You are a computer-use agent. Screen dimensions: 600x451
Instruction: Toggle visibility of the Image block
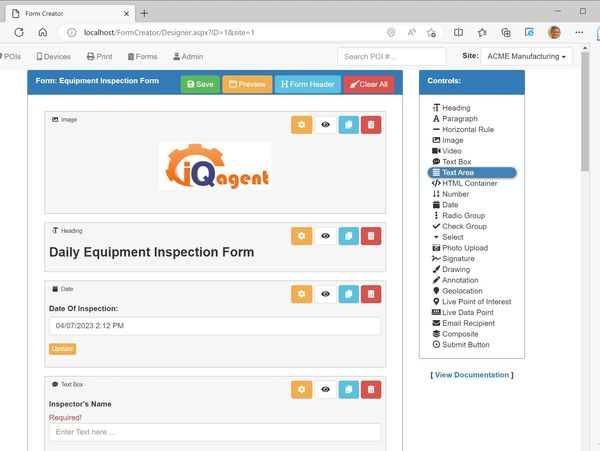[x=325, y=125]
